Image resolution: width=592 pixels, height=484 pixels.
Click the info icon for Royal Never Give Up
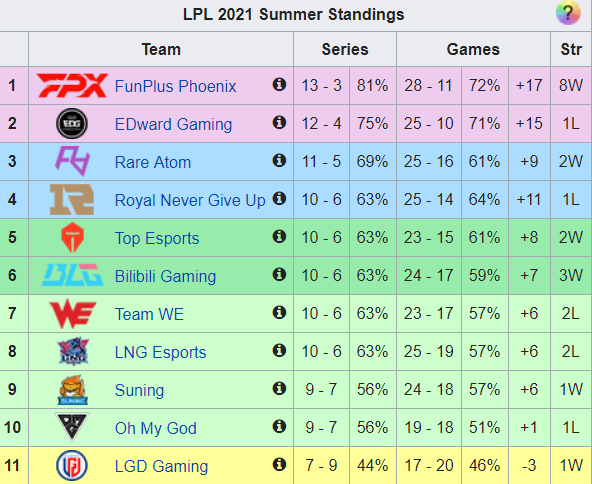(279, 198)
